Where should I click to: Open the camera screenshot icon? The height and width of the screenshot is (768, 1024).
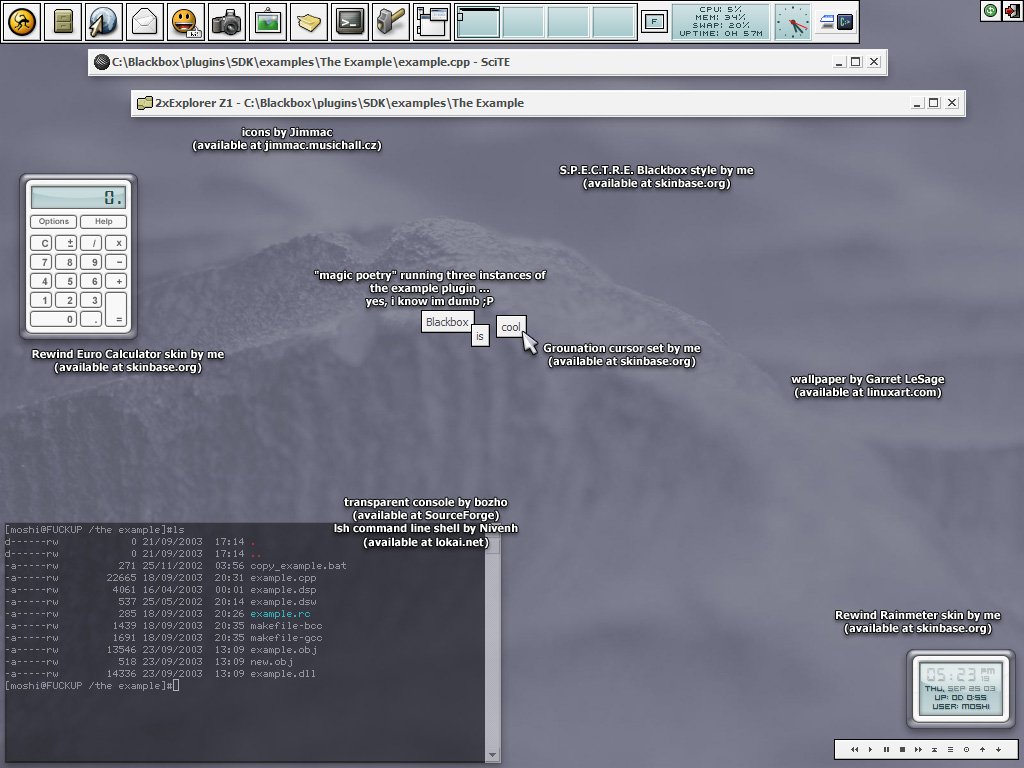227,22
